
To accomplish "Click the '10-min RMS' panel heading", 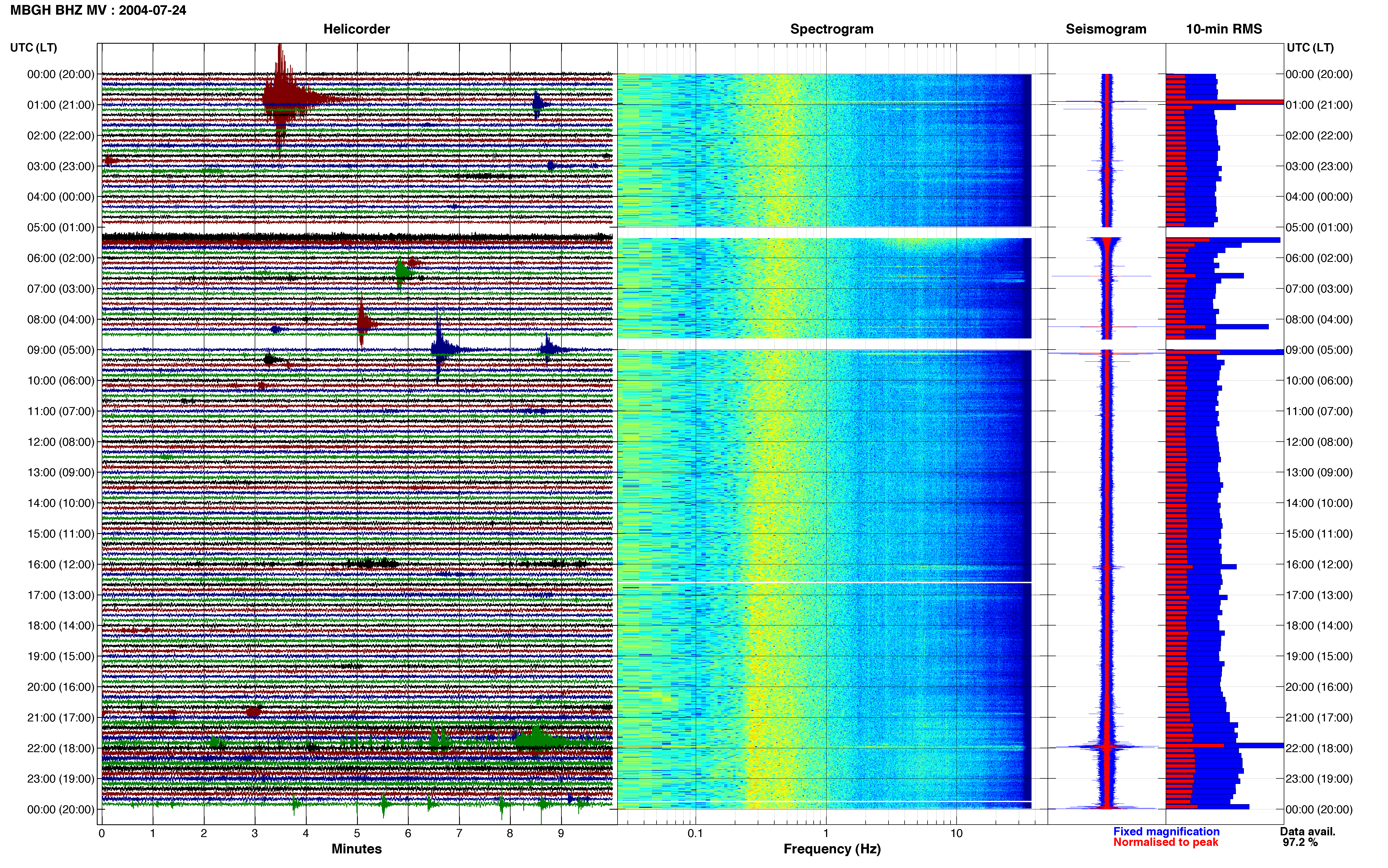I will tap(1224, 29).
